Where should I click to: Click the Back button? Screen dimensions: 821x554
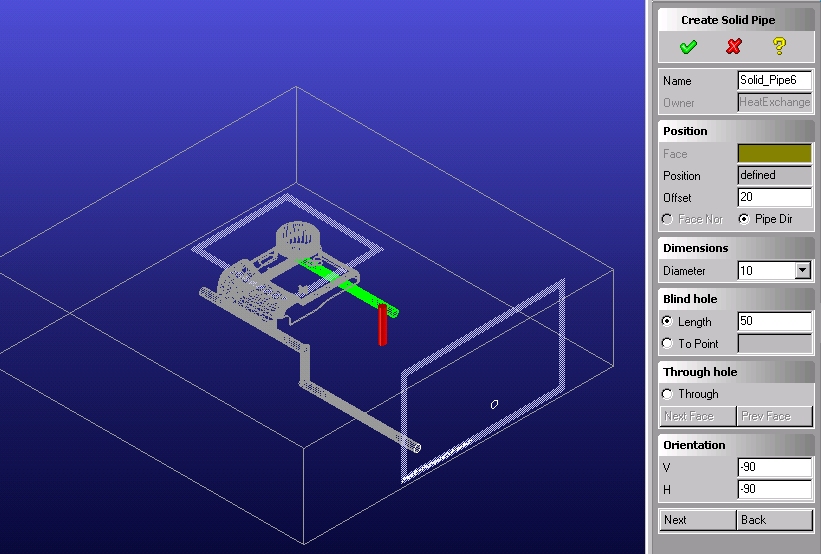774,520
